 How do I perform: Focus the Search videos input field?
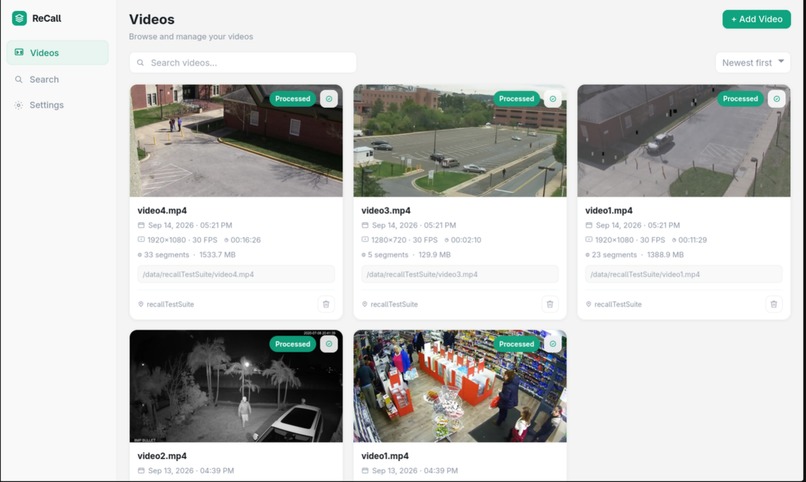pyautogui.click(x=243, y=63)
